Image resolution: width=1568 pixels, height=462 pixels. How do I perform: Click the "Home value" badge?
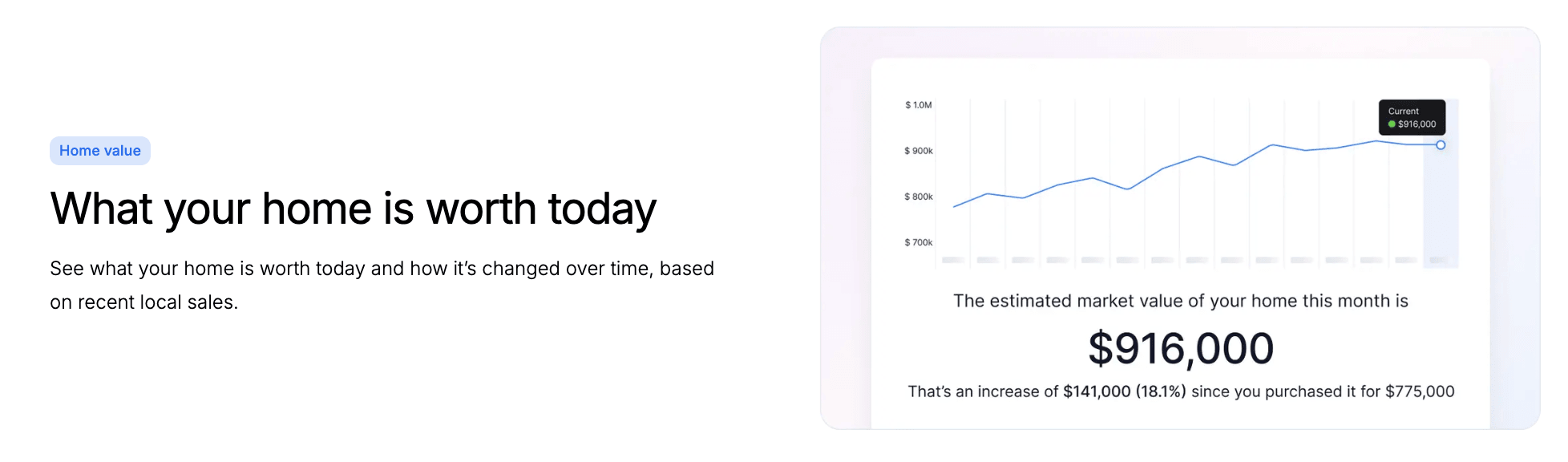coord(100,151)
